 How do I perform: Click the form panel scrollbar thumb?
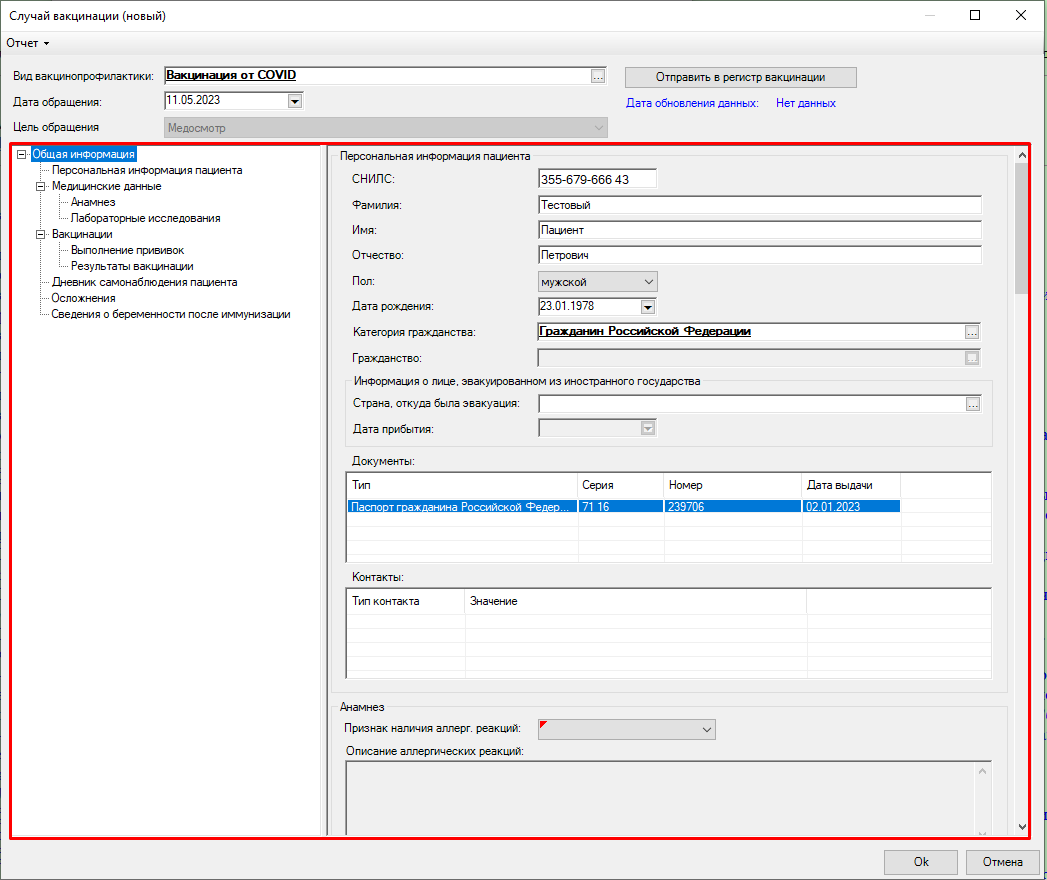pyautogui.click(x=1022, y=228)
